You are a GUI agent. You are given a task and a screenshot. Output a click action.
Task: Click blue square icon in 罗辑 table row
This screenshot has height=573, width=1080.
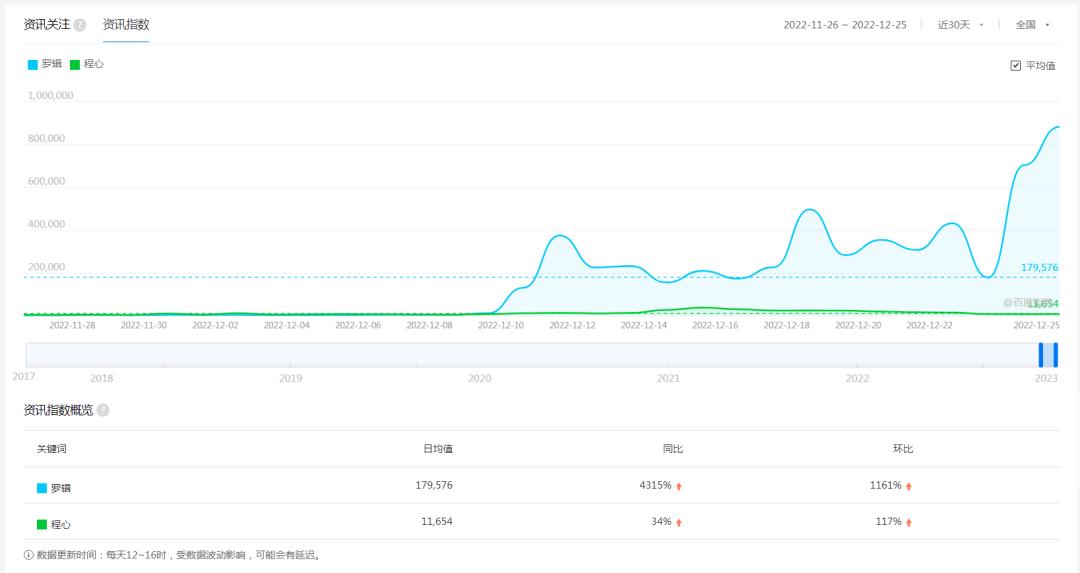coord(42,488)
